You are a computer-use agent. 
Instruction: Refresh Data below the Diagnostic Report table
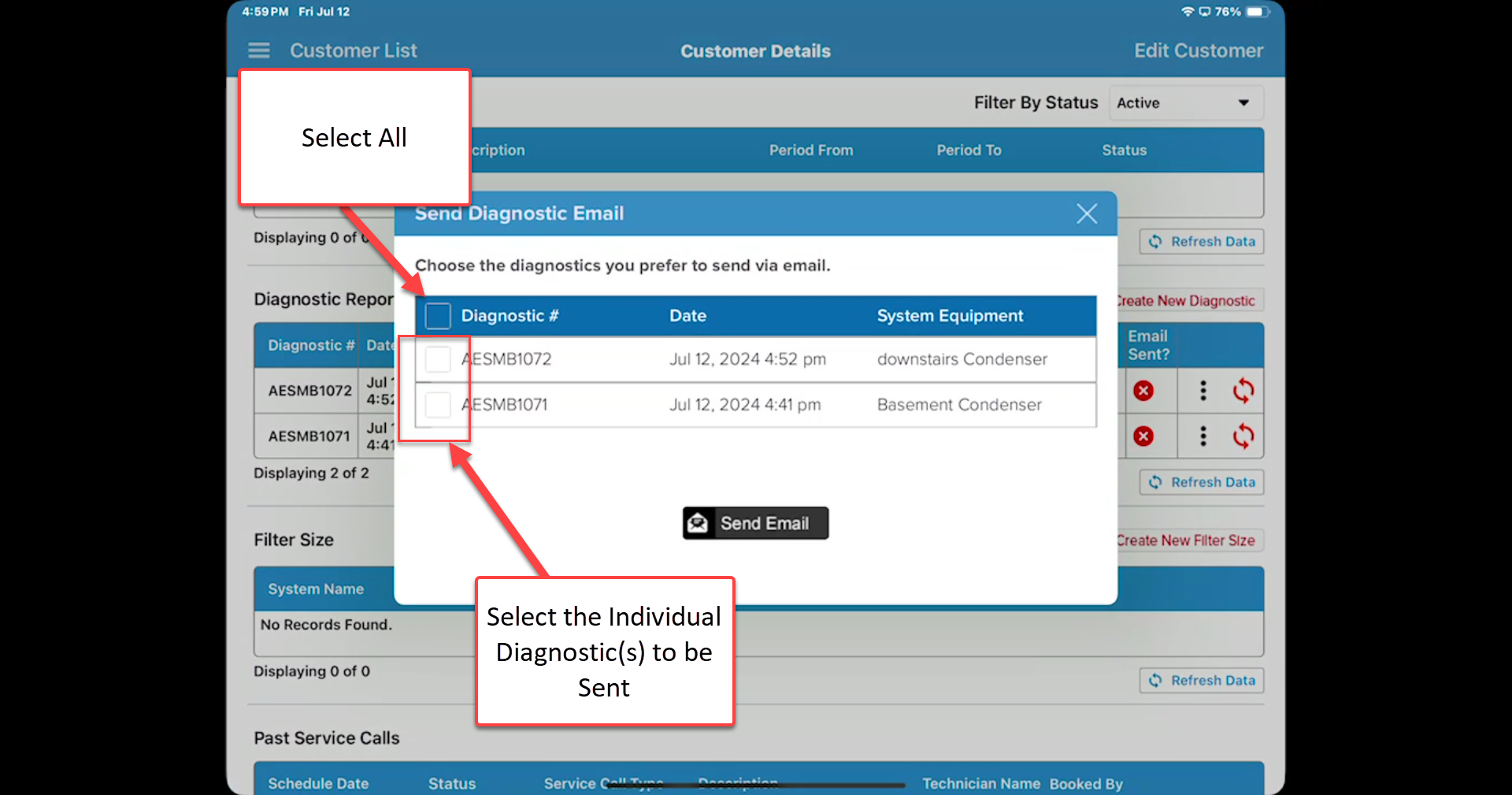point(1202,482)
